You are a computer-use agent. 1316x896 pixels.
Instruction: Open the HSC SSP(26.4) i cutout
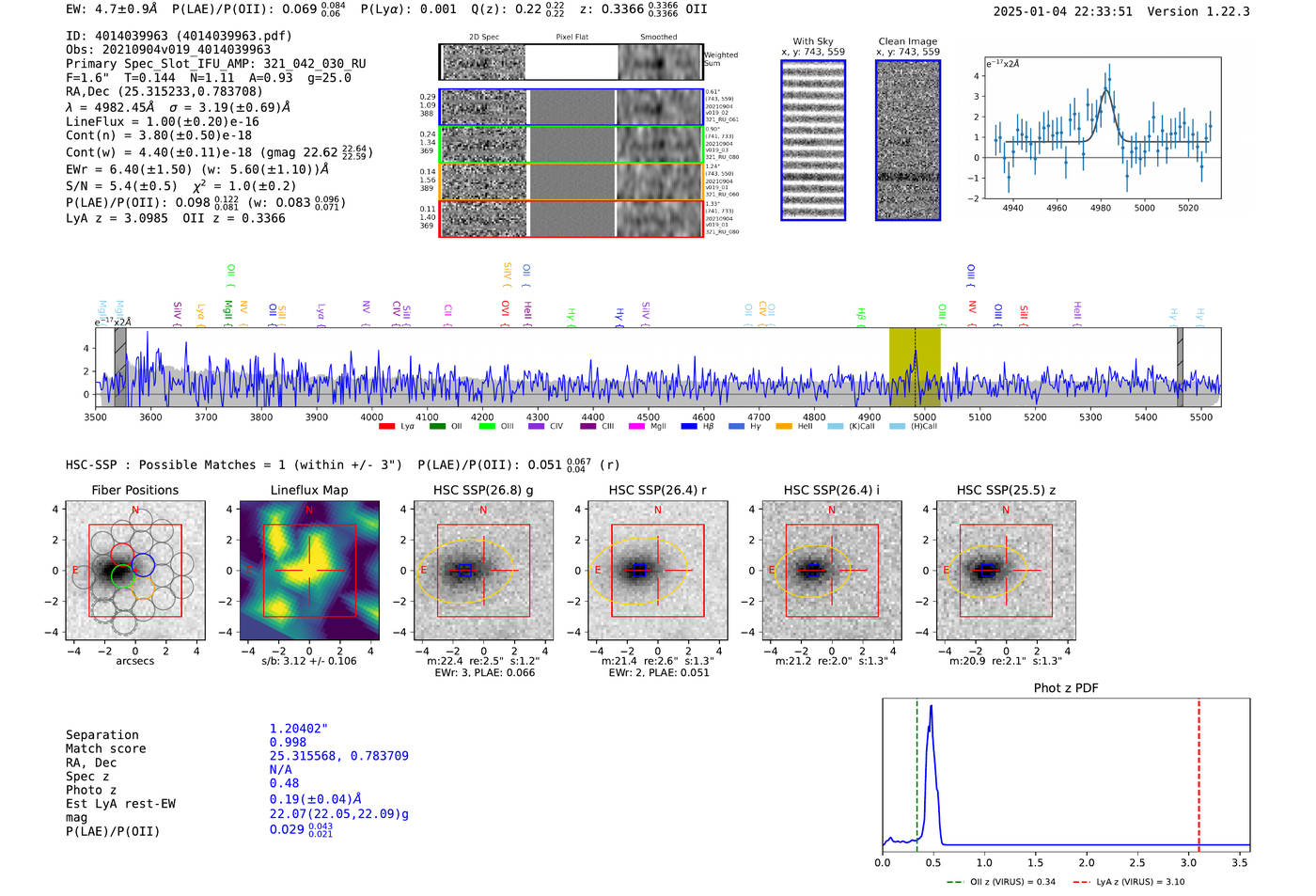[832, 571]
